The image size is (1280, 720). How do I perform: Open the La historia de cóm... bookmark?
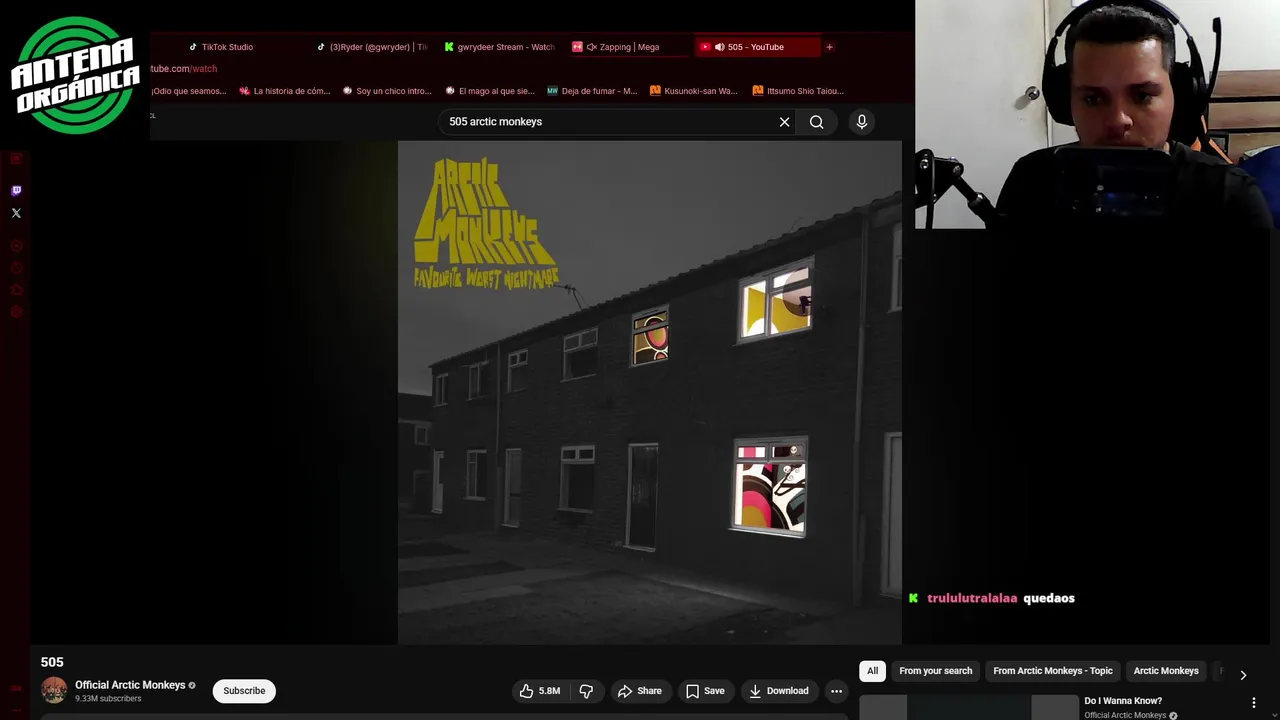[284, 91]
